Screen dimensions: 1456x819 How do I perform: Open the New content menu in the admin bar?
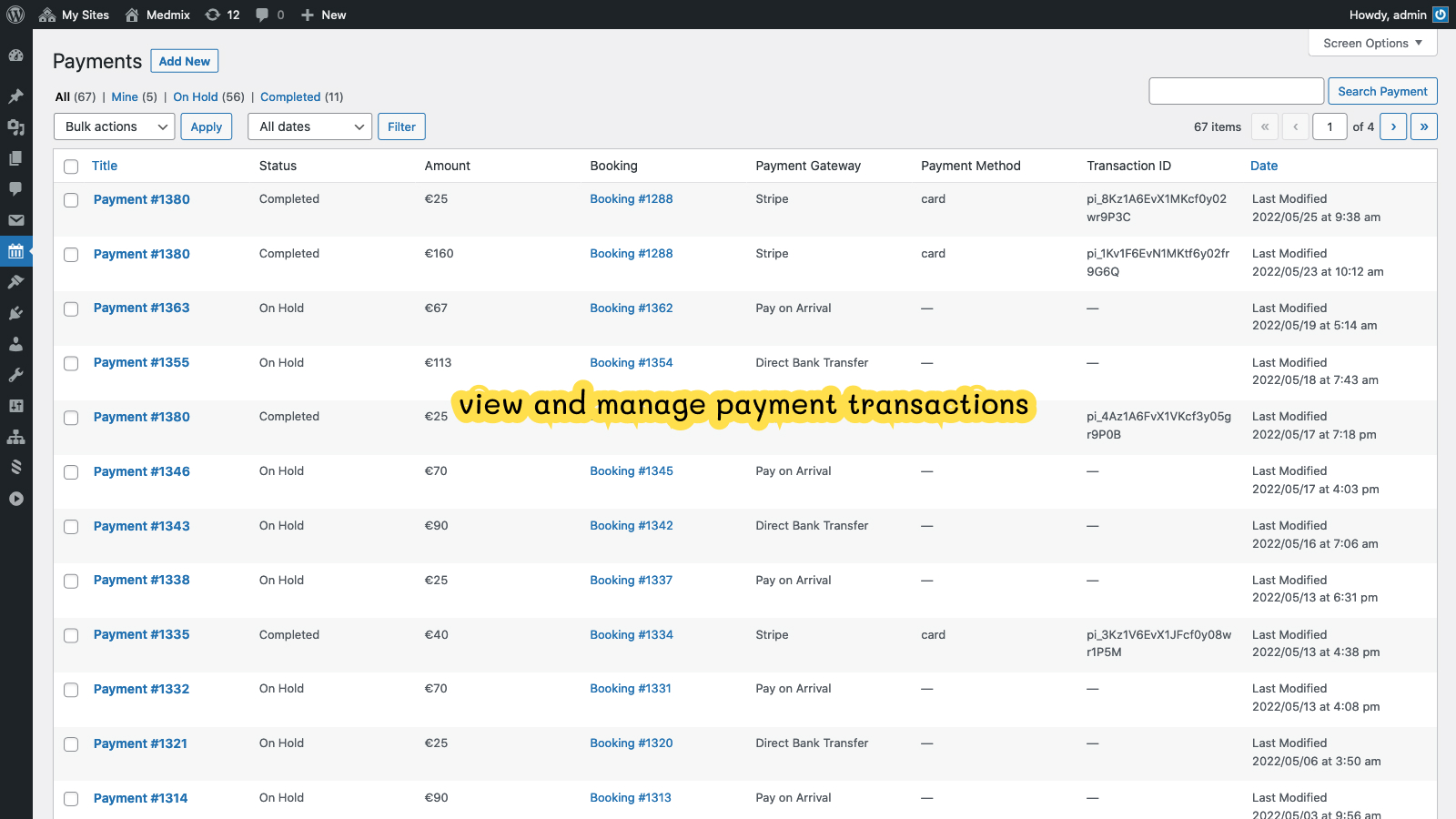323,15
